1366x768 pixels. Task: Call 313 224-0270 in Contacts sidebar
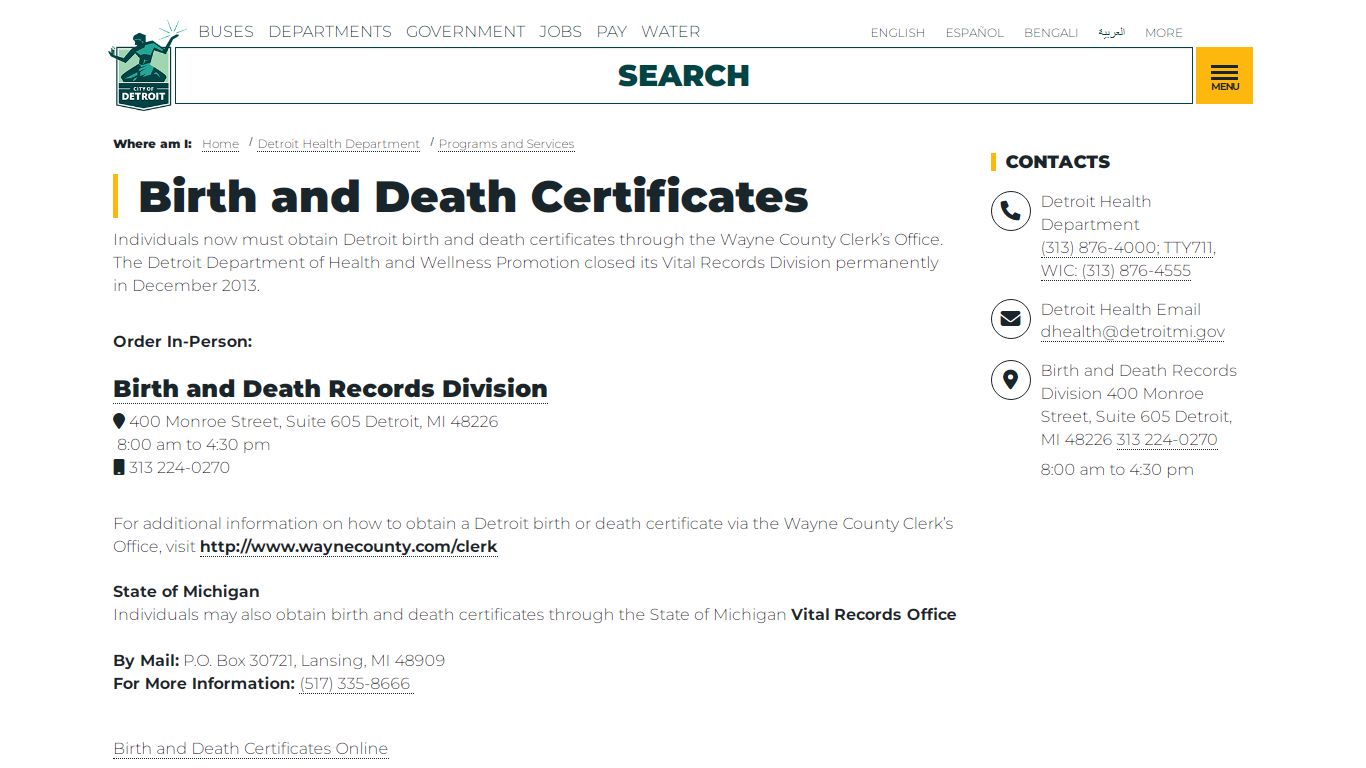coord(1166,439)
